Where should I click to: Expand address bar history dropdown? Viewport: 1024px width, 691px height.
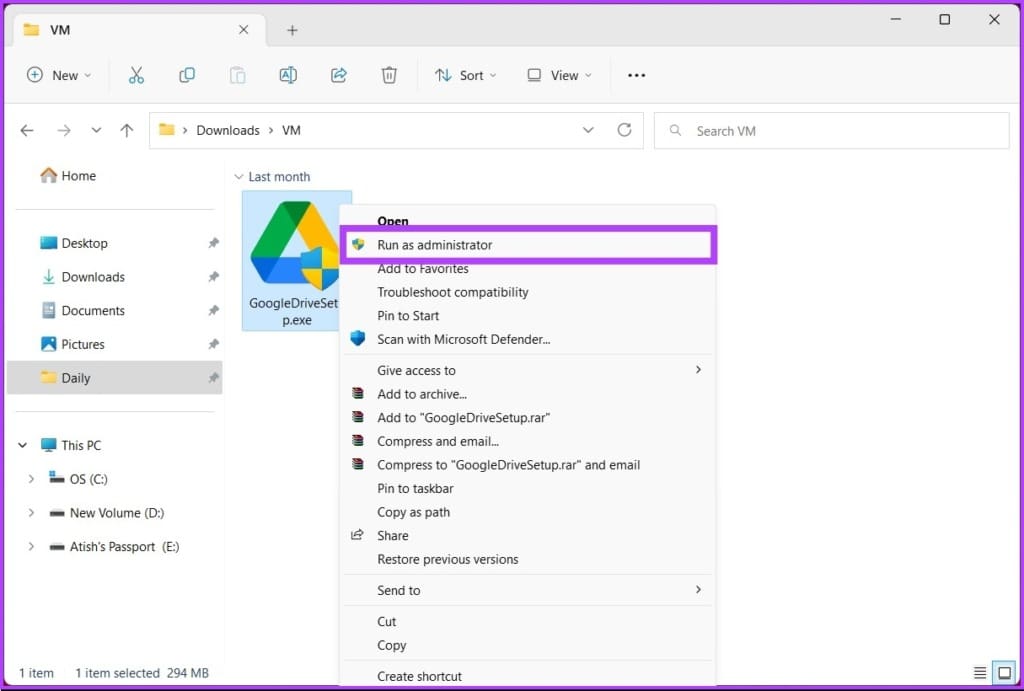588,130
